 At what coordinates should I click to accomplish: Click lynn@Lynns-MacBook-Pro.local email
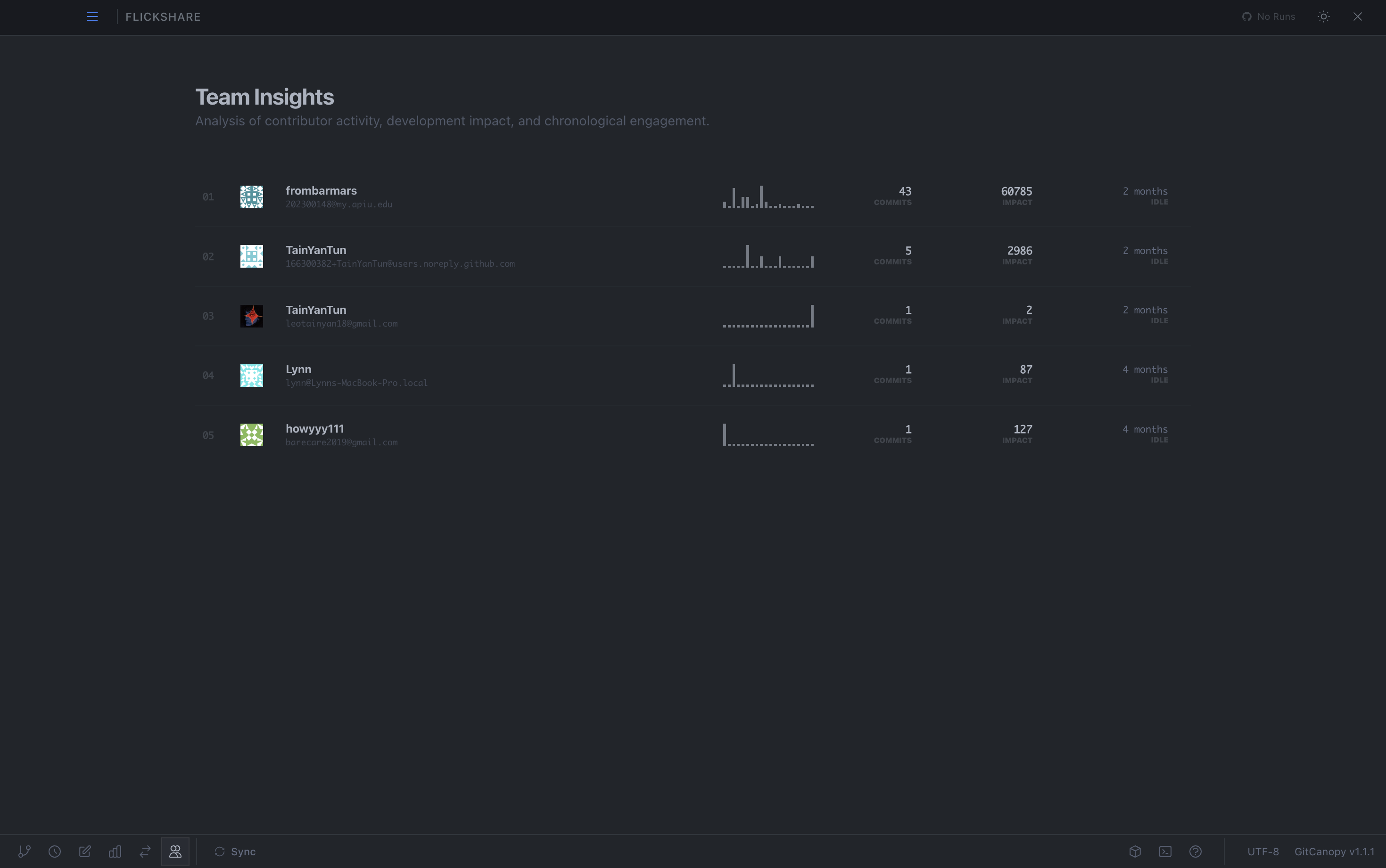356,383
